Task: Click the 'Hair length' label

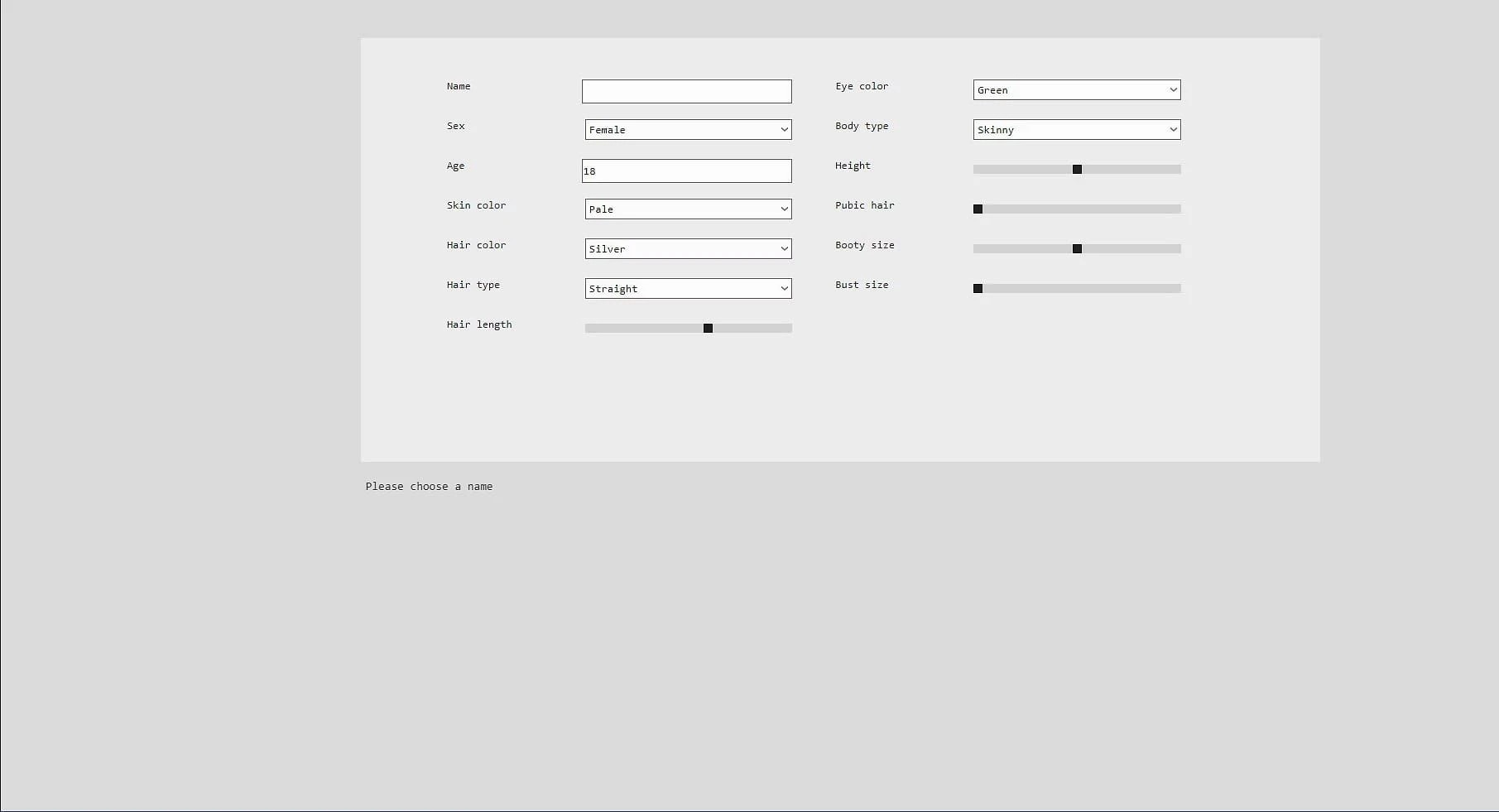Action: pyautogui.click(x=479, y=324)
